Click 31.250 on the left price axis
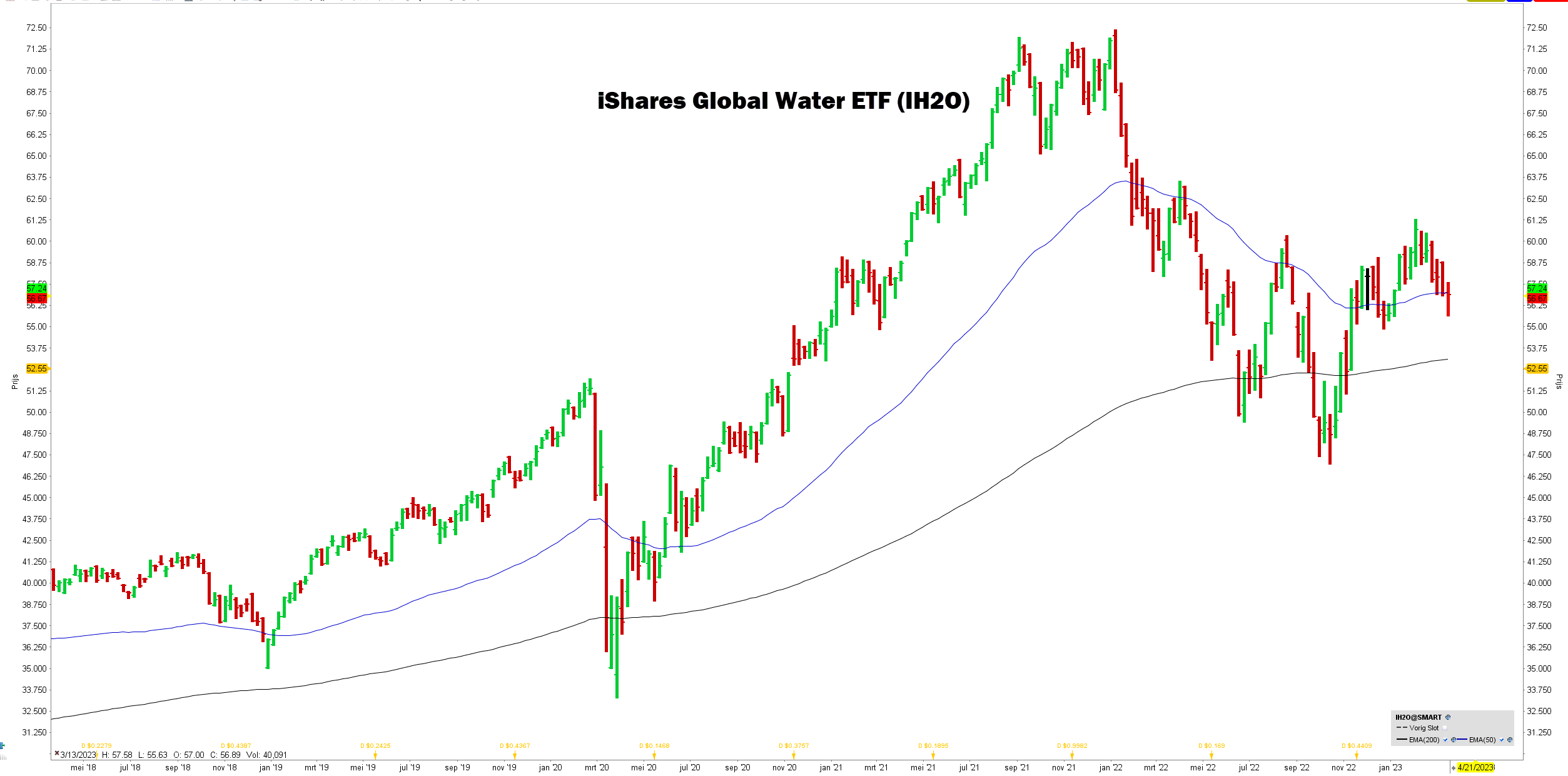Image resolution: width=1568 pixels, height=776 pixels. [34, 732]
